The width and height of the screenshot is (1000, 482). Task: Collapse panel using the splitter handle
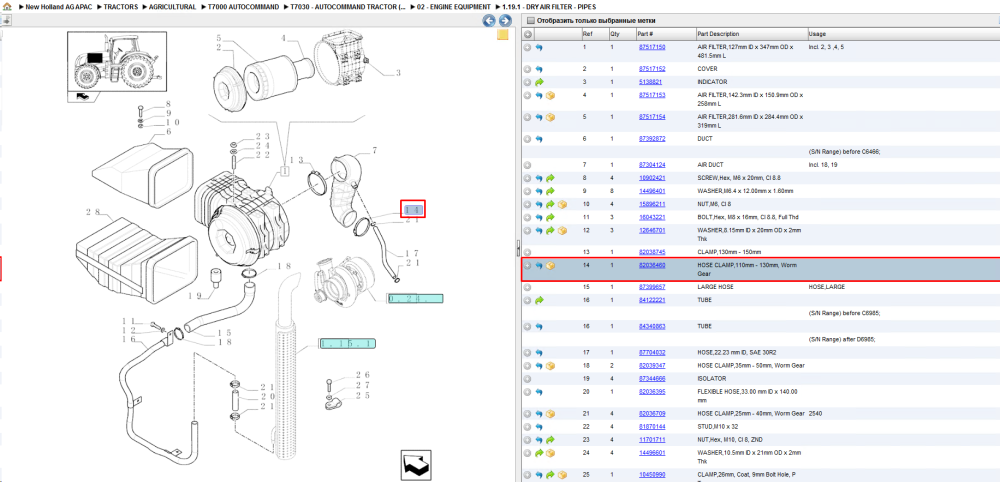point(518,247)
